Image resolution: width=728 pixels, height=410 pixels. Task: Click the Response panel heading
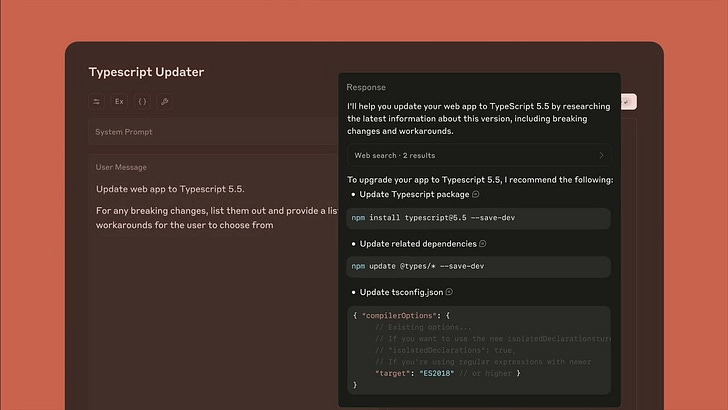(x=366, y=87)
